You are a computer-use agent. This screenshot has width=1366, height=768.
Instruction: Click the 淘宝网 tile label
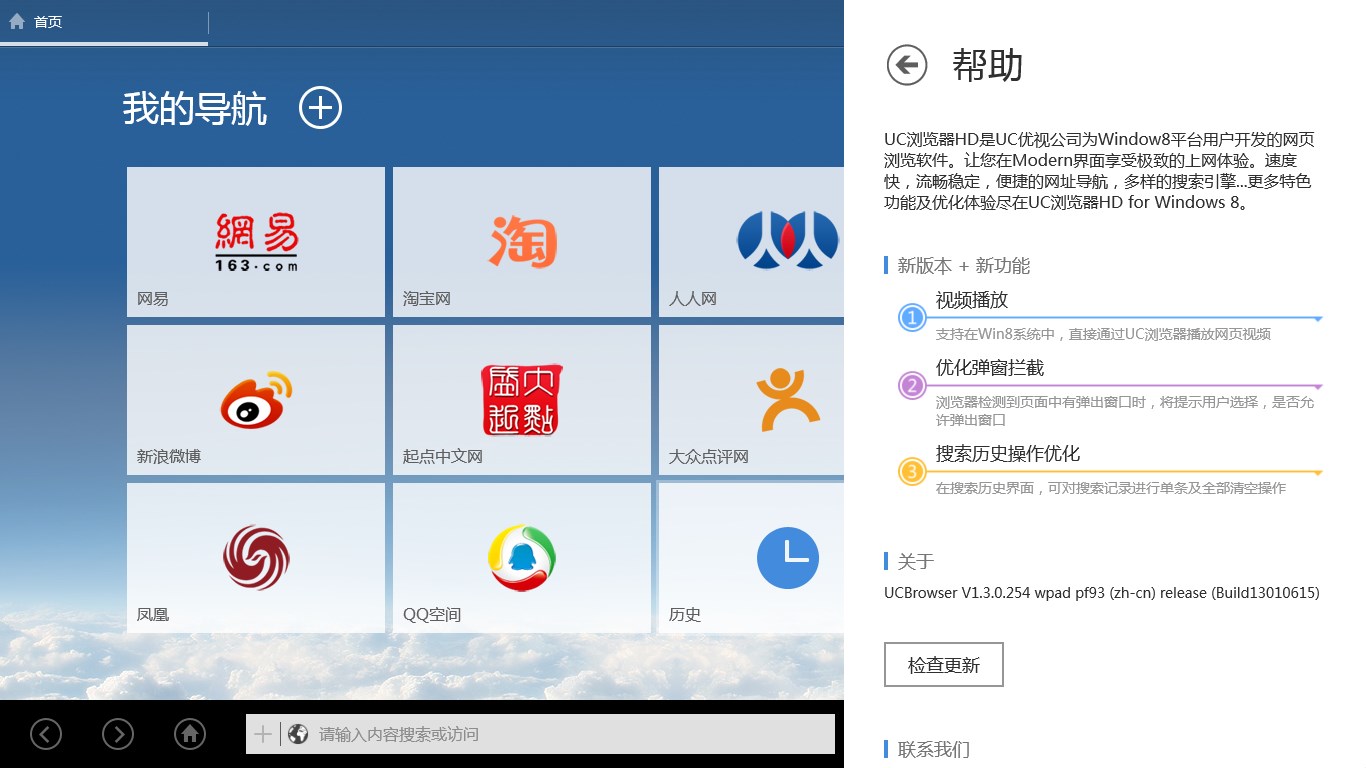tap(427, 299)
